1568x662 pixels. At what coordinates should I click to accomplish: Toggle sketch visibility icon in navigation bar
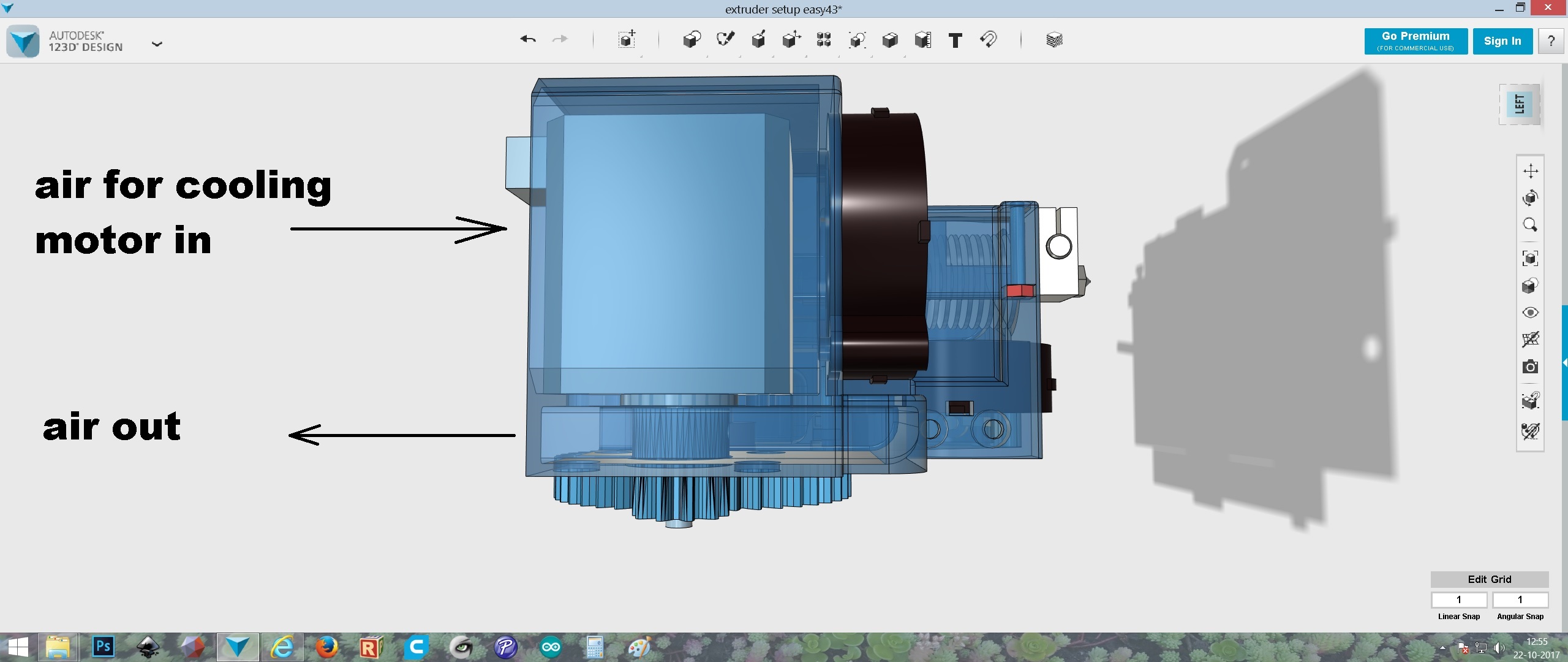coord(1530,431)
